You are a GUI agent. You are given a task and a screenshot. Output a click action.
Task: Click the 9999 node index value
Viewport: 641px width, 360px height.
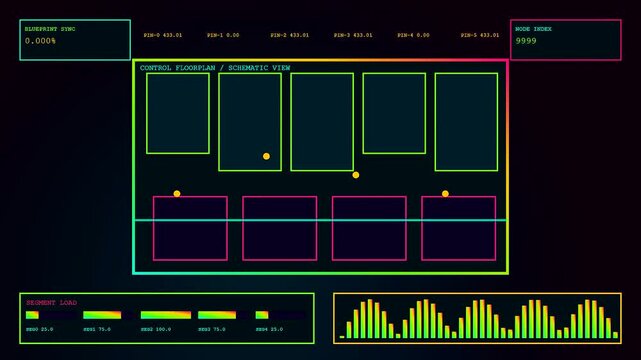[x=526, y=41]
